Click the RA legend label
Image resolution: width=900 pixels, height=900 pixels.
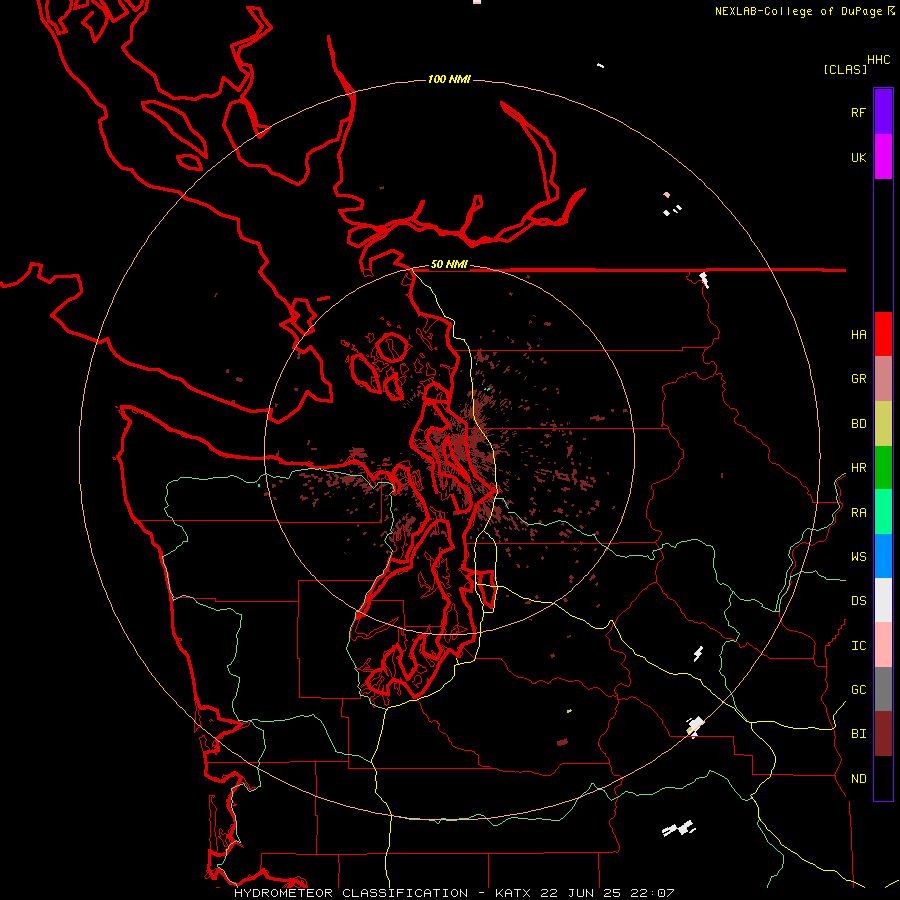point(859,513)
